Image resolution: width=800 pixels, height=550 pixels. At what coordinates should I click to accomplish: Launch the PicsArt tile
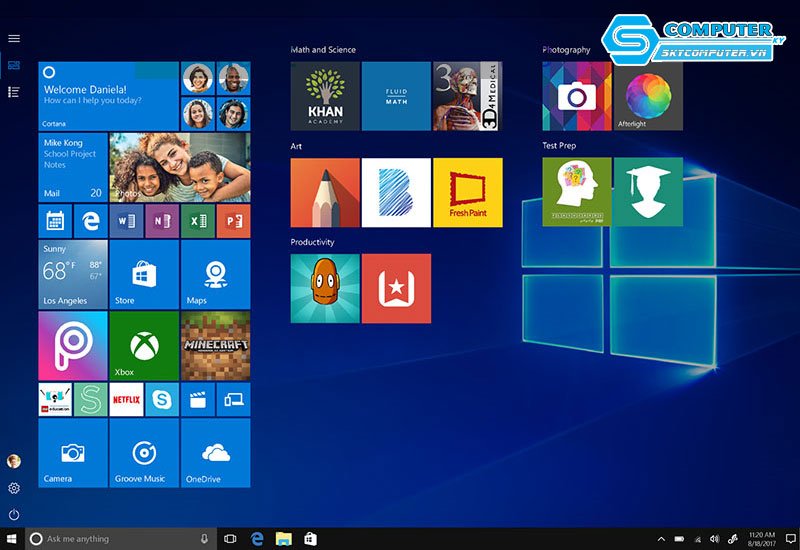coord(73,346)
